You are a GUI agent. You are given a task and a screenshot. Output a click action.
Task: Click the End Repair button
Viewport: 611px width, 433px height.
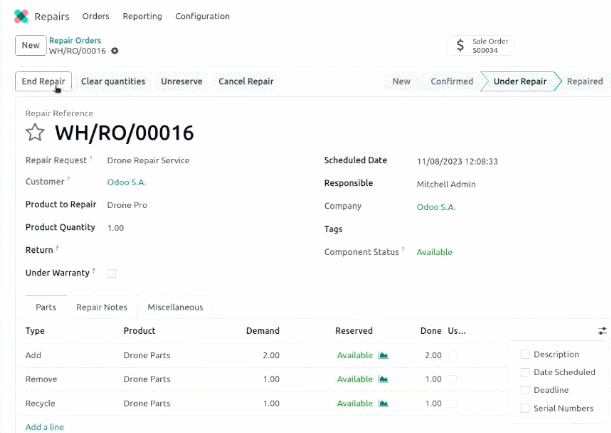pos(43,81)
